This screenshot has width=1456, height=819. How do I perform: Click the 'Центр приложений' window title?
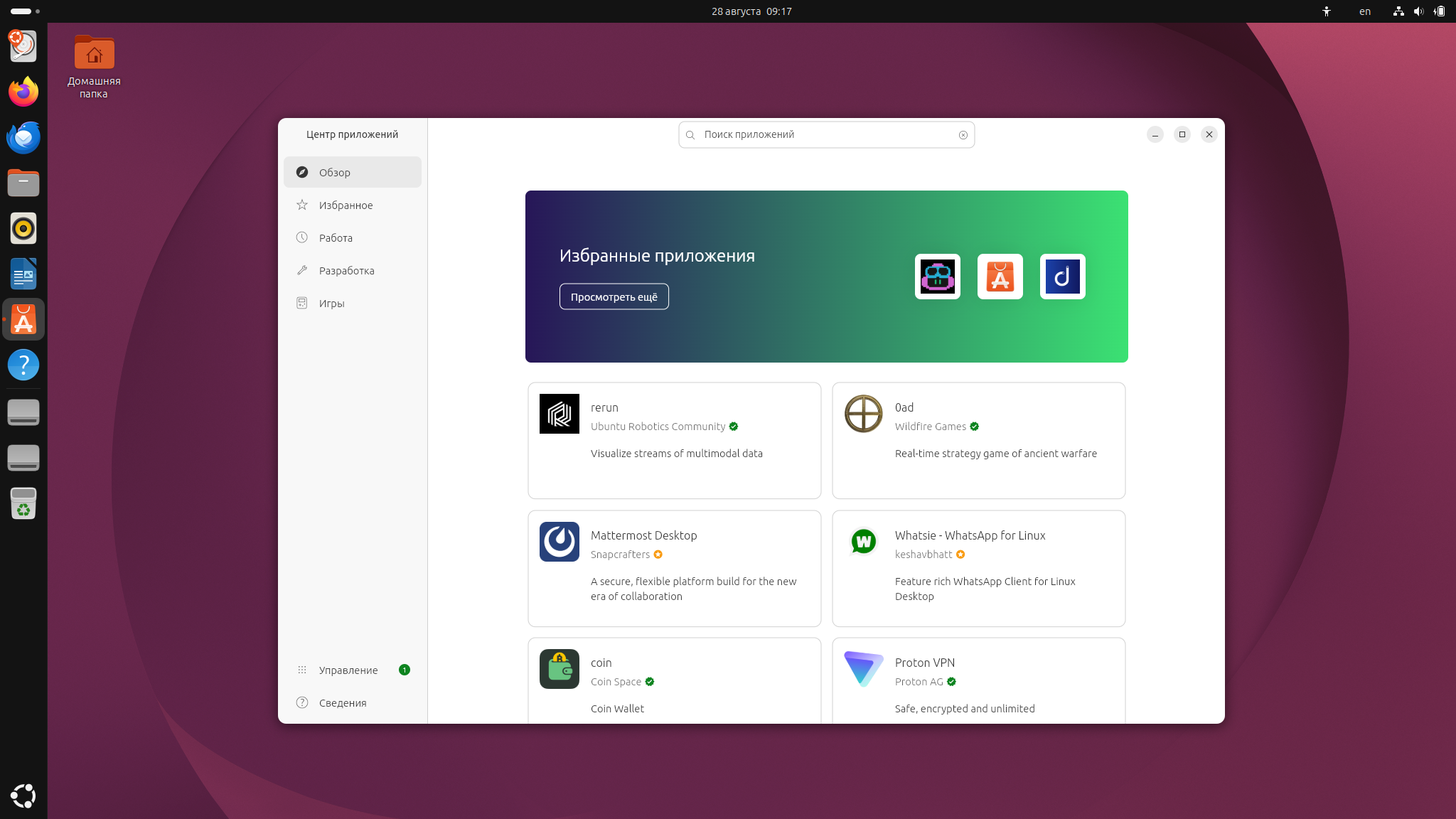(x=353, y=134)
